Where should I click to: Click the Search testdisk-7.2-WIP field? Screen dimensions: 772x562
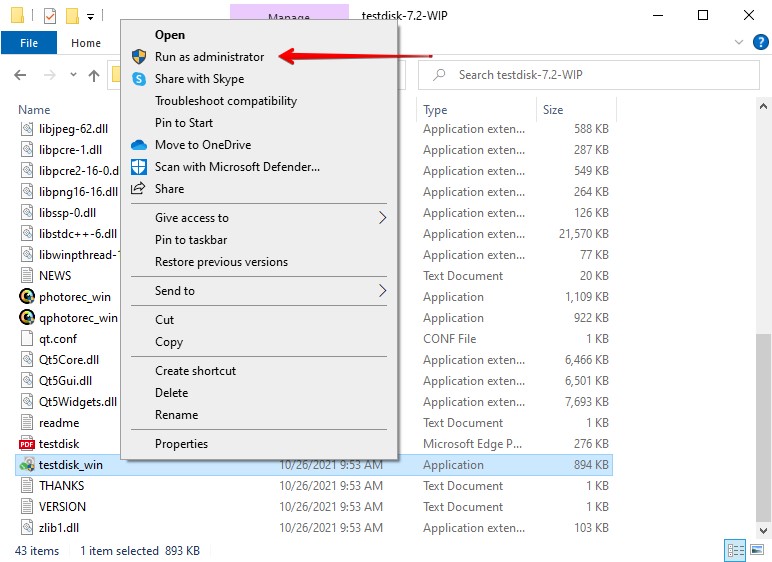coord(588,75)
